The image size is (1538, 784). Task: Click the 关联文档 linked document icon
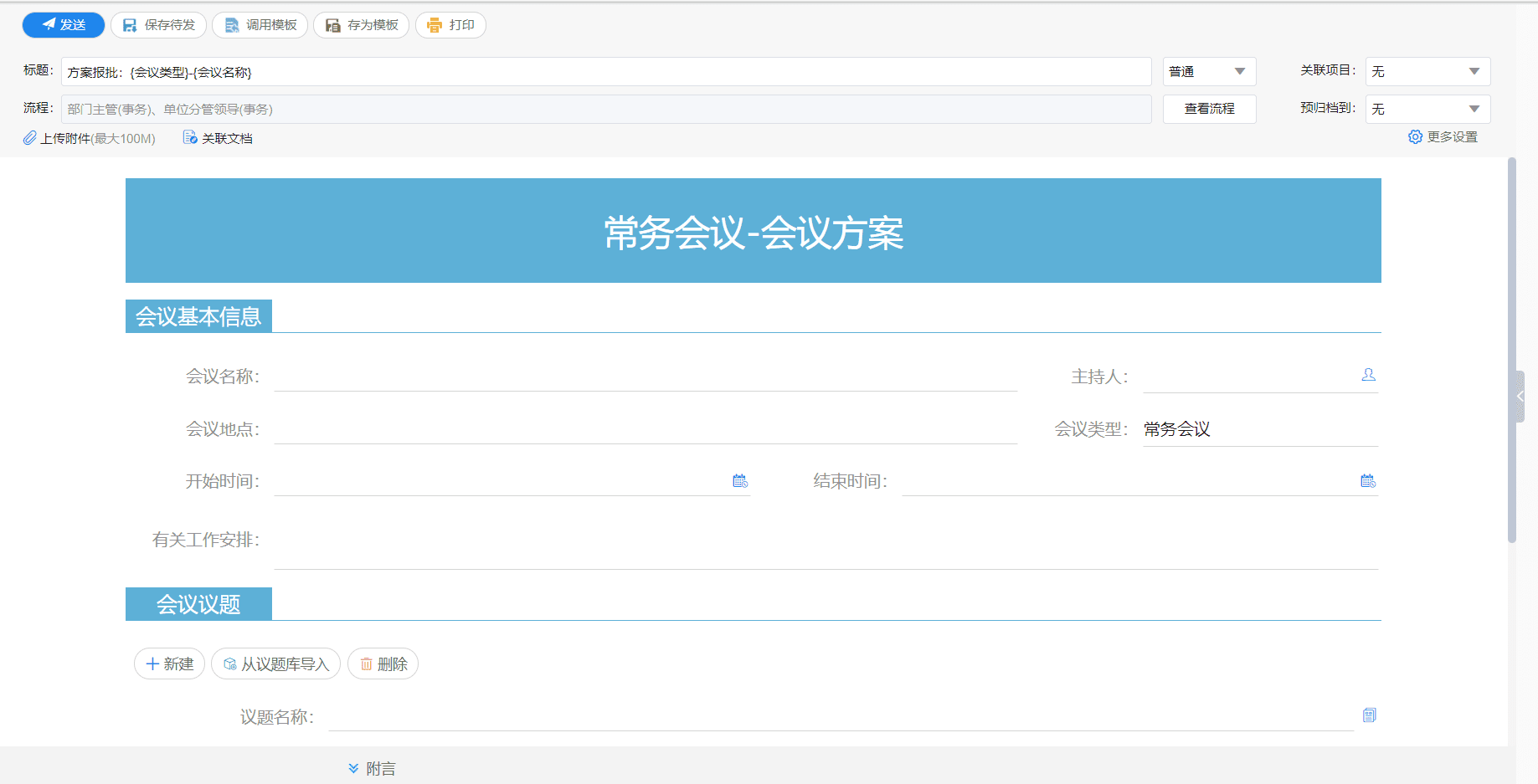(x=190, y=138)
